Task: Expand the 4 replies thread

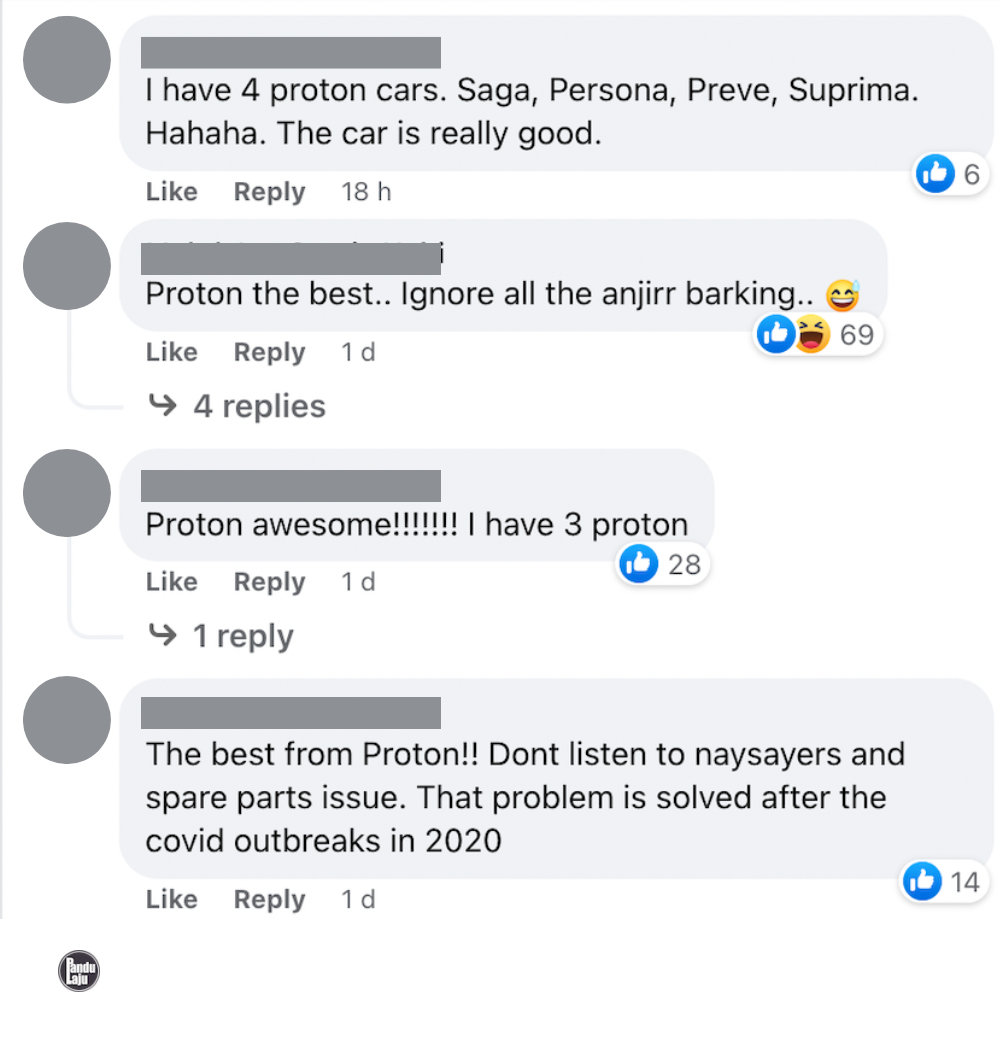Action: [238, 406]
